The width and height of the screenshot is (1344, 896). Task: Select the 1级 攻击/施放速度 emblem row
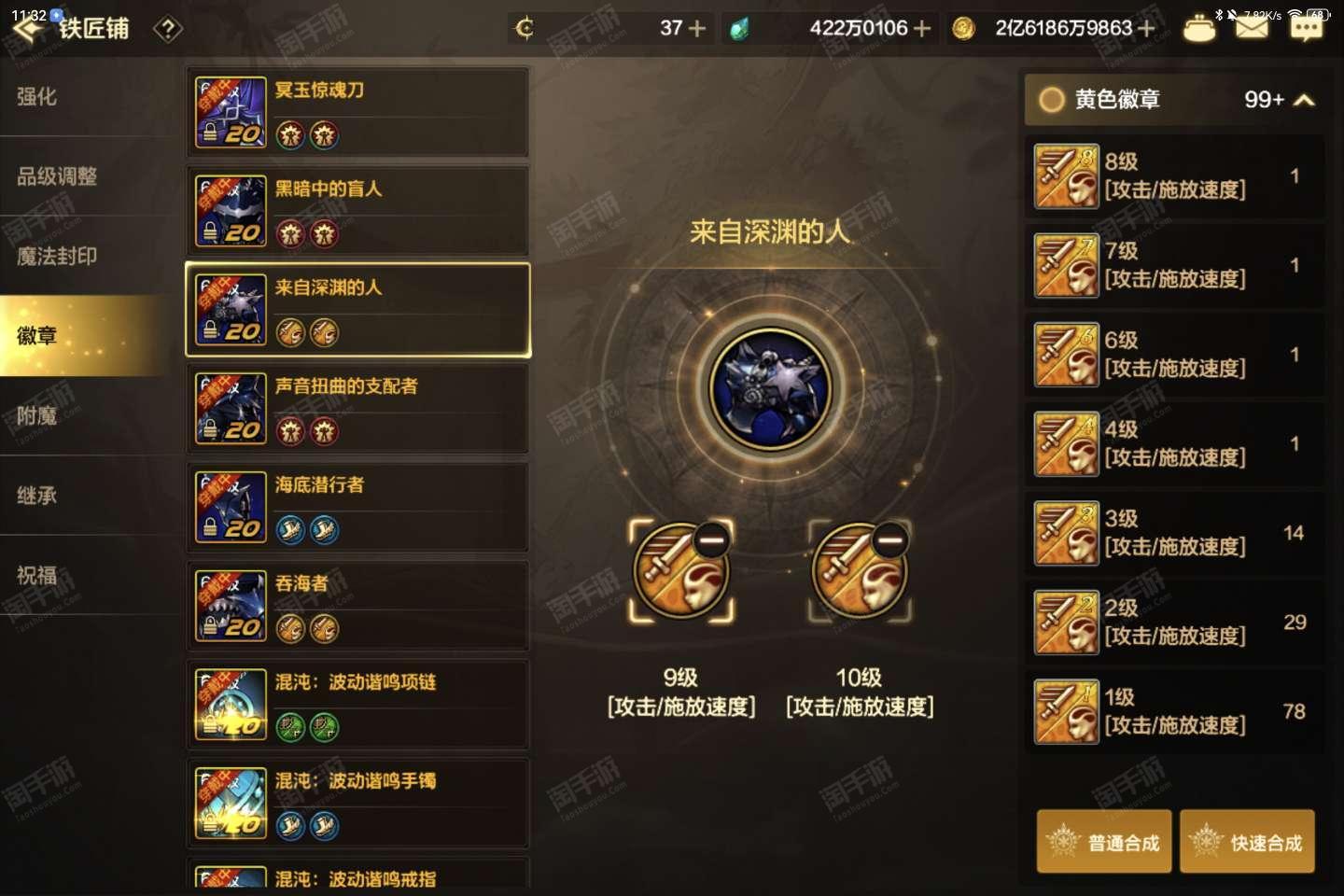point(1174,711)
